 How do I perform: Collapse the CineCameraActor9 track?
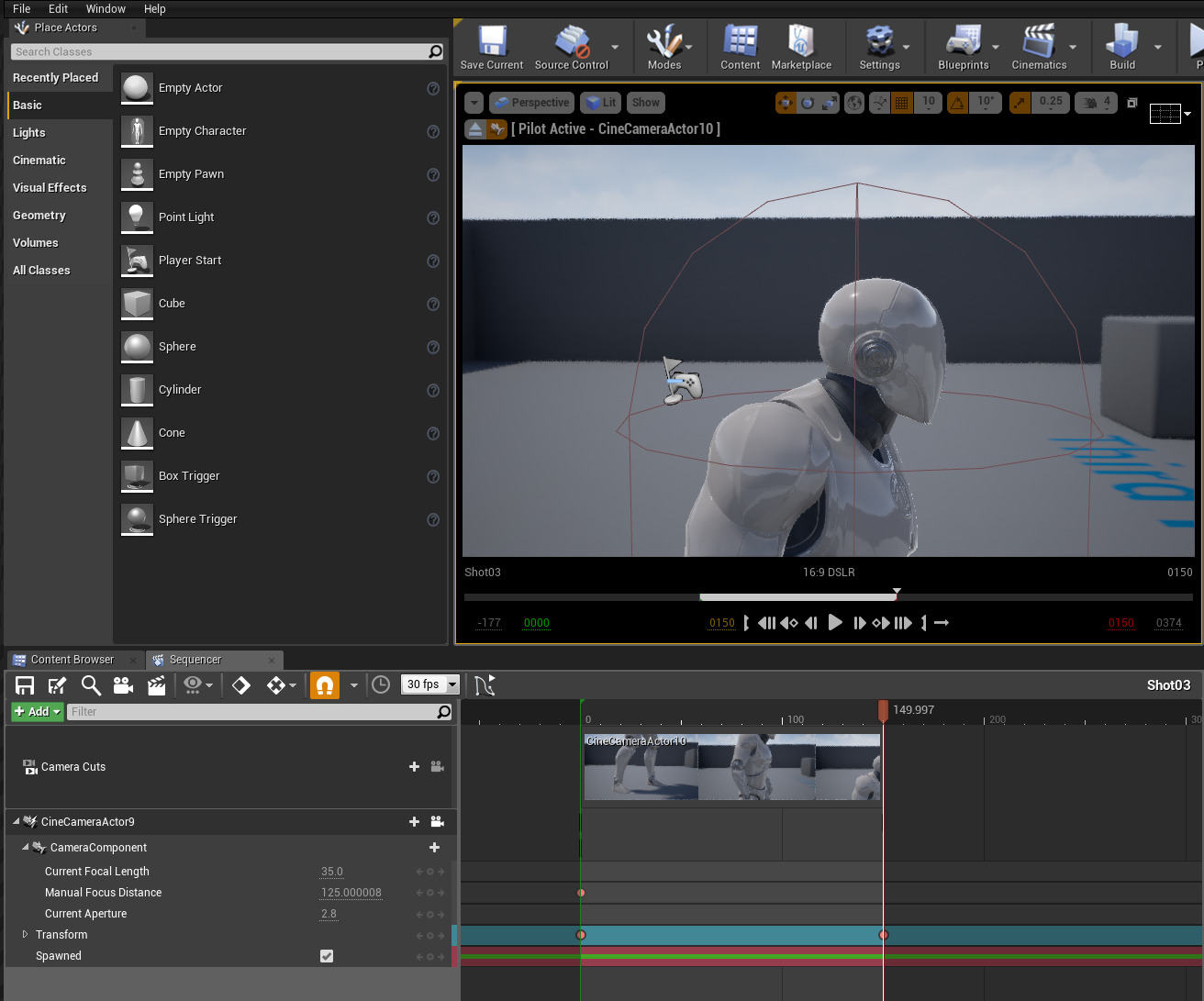16,822
